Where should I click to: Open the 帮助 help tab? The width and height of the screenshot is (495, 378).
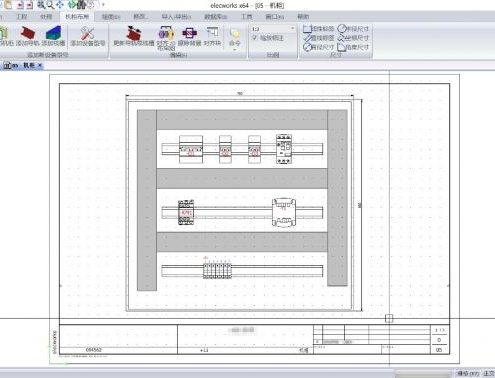coord(303,16)
